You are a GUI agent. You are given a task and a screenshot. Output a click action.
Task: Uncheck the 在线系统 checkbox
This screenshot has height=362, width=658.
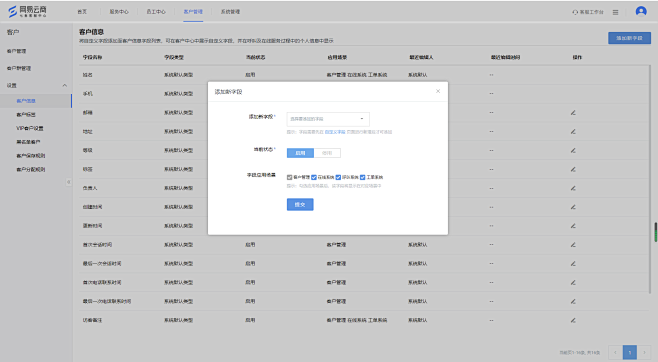313,177
